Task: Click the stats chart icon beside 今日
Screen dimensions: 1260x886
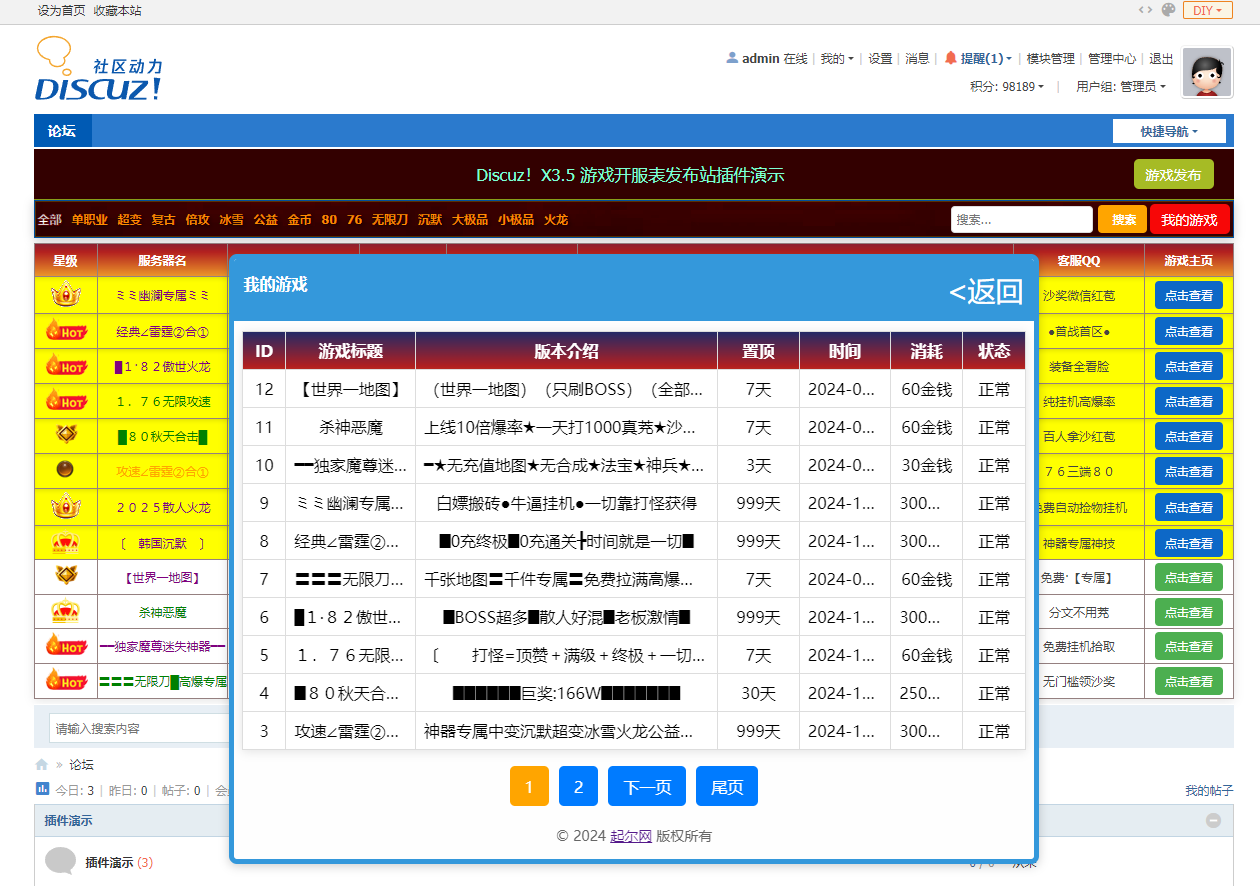Action: 42,789
